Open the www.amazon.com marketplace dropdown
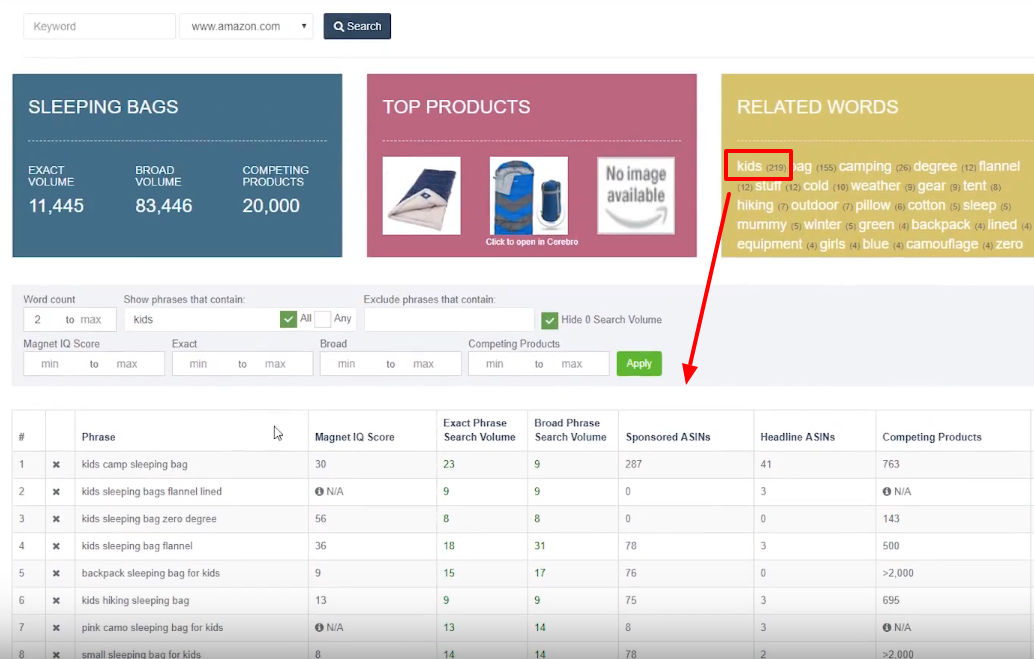The height and width of the screenshot is (659, 1034). [x=246, y=26]
